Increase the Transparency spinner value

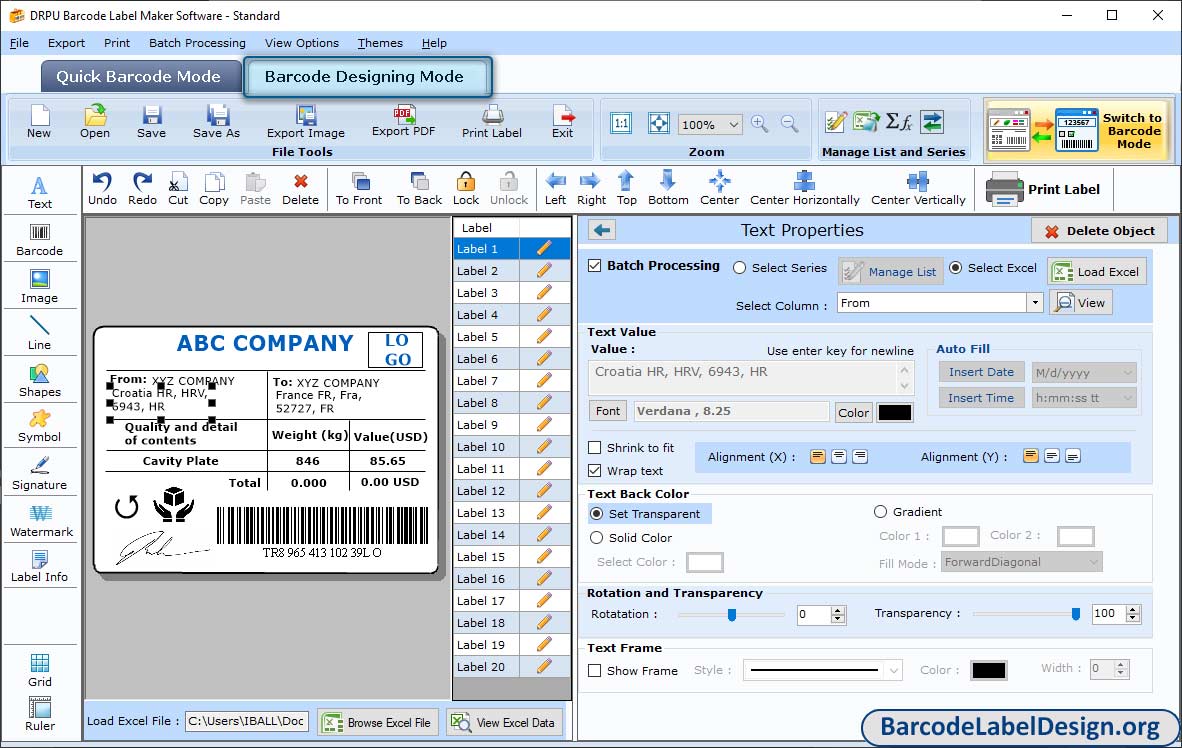(1132, 610)
